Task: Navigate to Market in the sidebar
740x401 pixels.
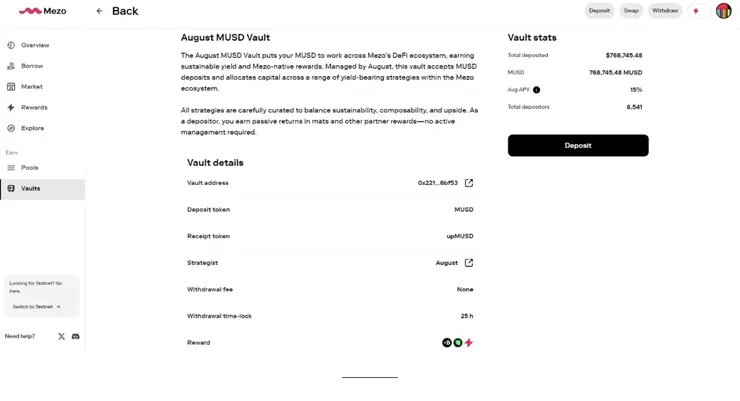Action: point(32,87)
